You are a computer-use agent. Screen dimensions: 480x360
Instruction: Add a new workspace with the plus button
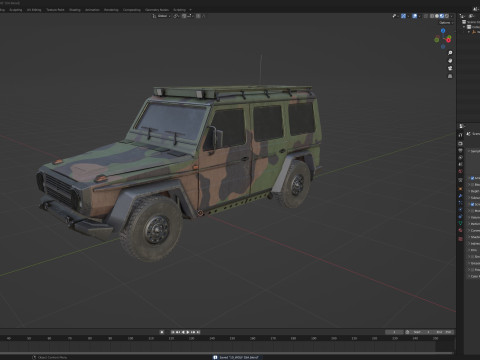190,10
